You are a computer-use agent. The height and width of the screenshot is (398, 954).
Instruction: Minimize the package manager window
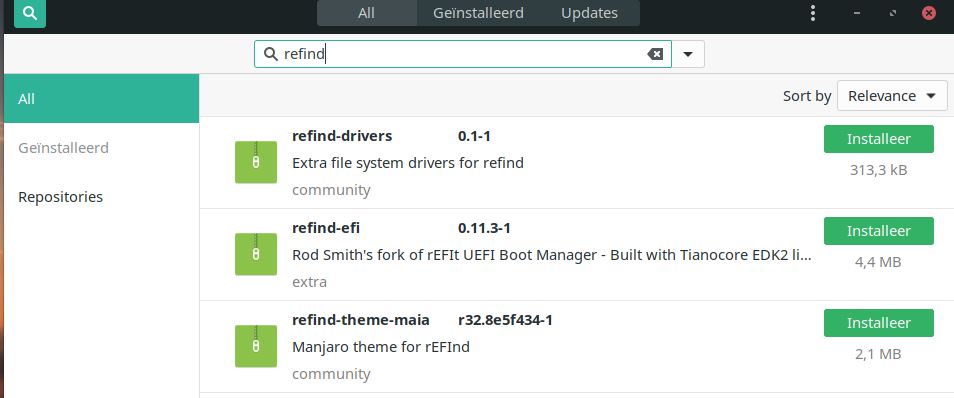pos(857,13)
